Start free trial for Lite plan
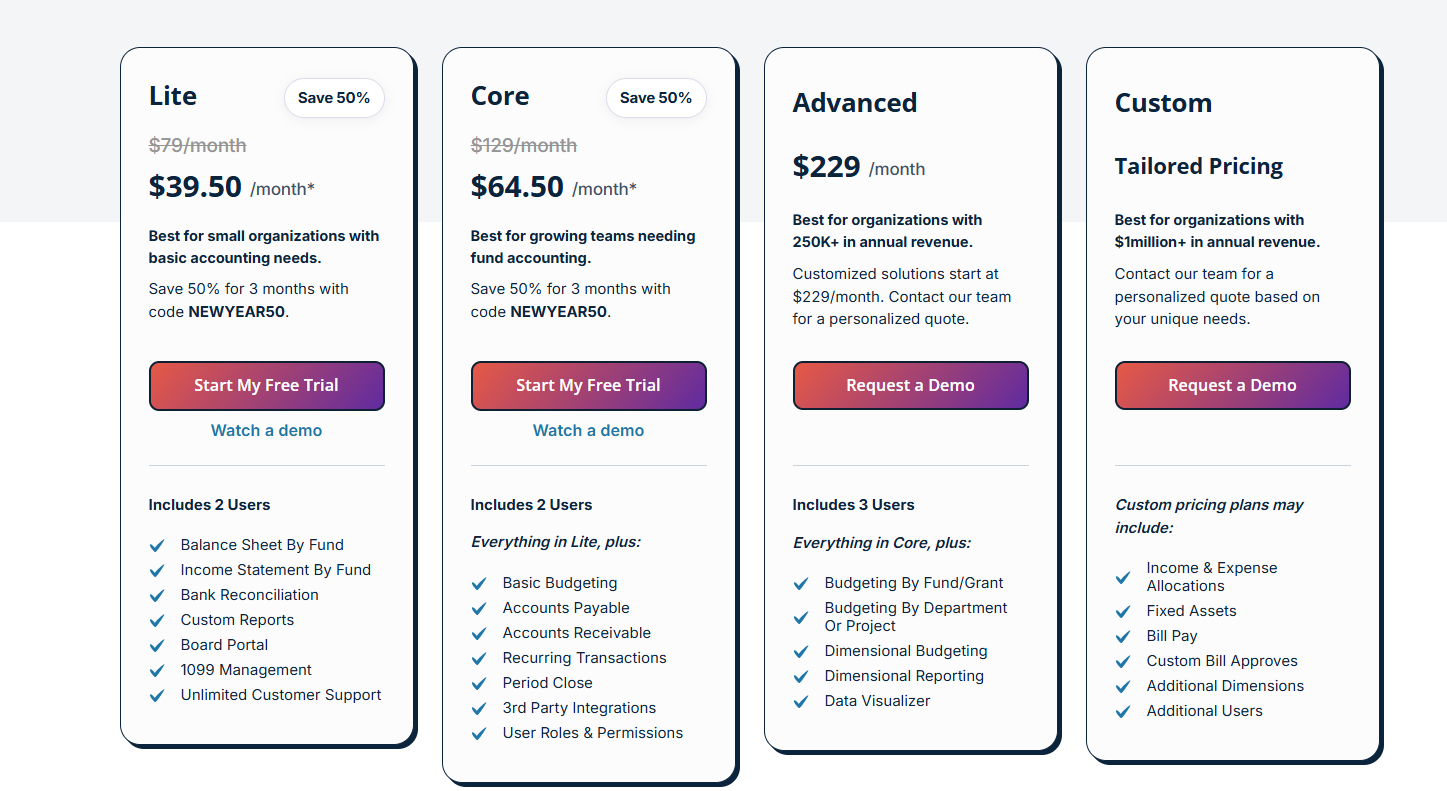Viewport: 1447px width, 791px height. tap(266, 386)
